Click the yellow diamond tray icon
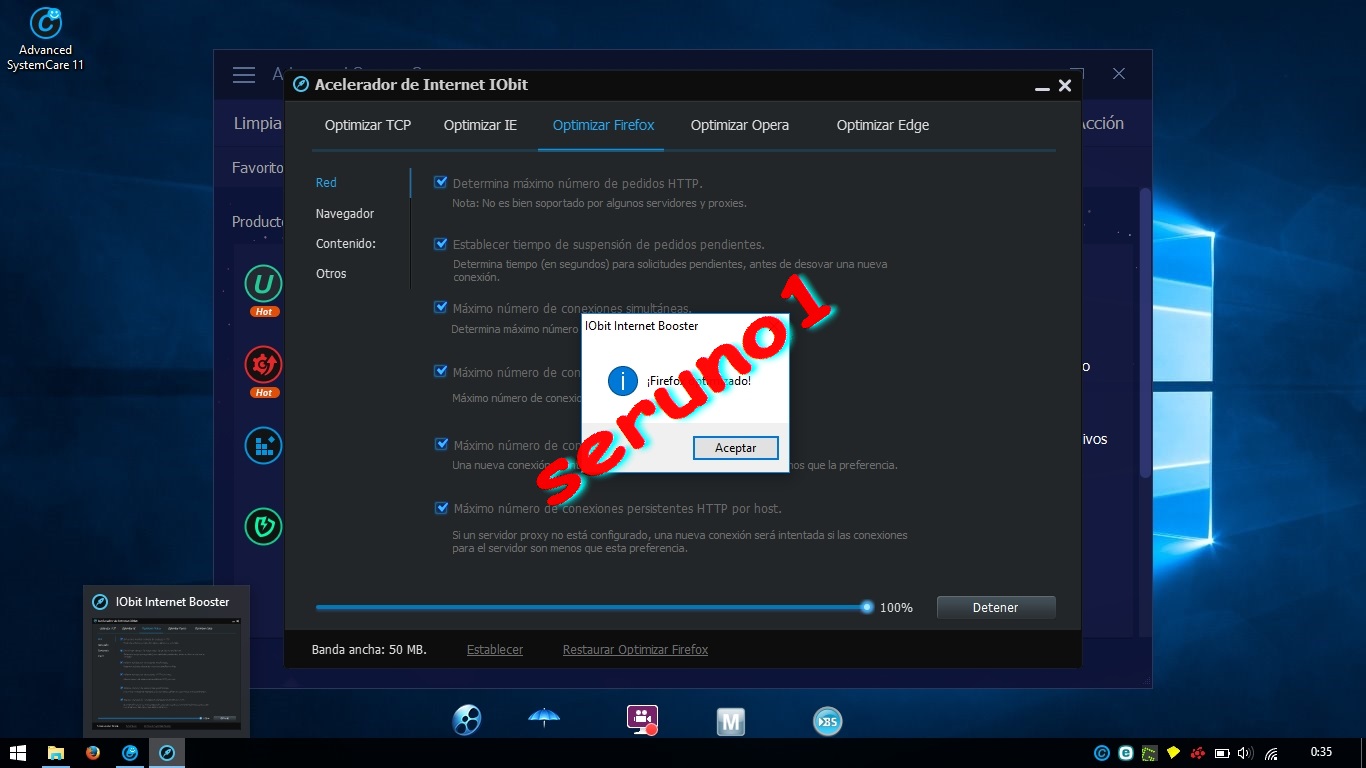The width and height of the screenshot is (1366, 768). click(x=1174, y=753)
